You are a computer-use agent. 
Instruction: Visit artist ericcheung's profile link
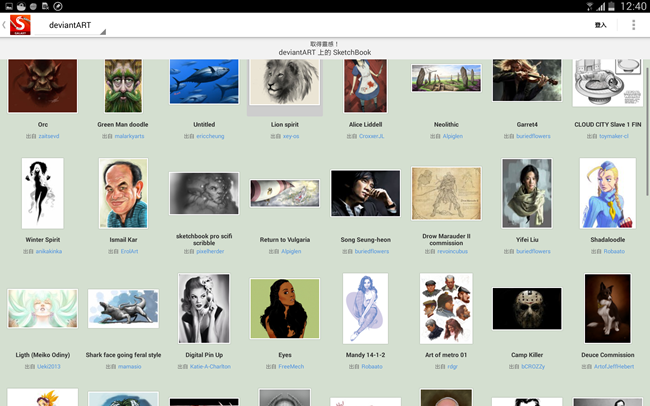click(x=210, y=136)
